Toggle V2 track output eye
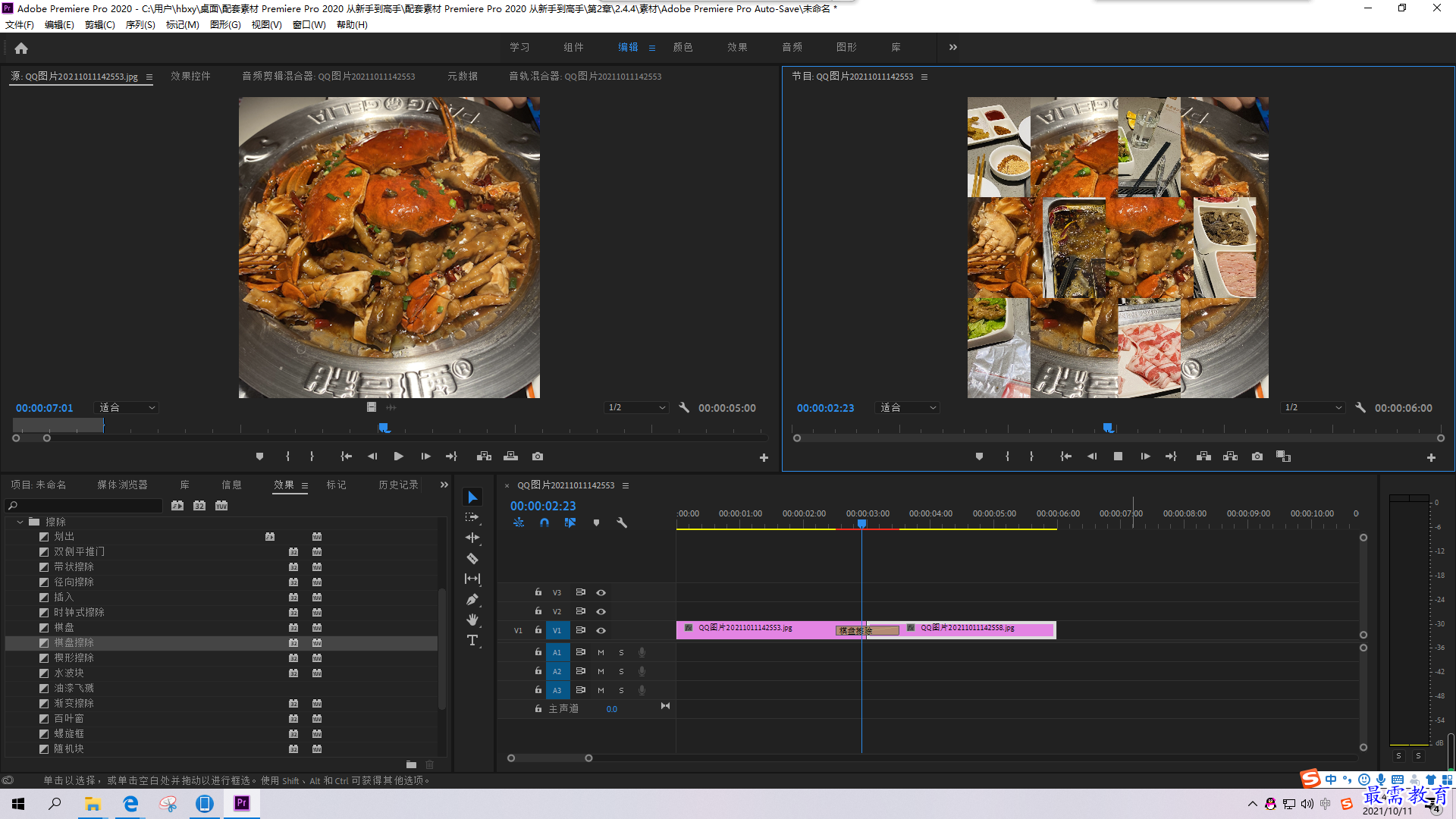 pyautogui.click(x=601, y=611)
